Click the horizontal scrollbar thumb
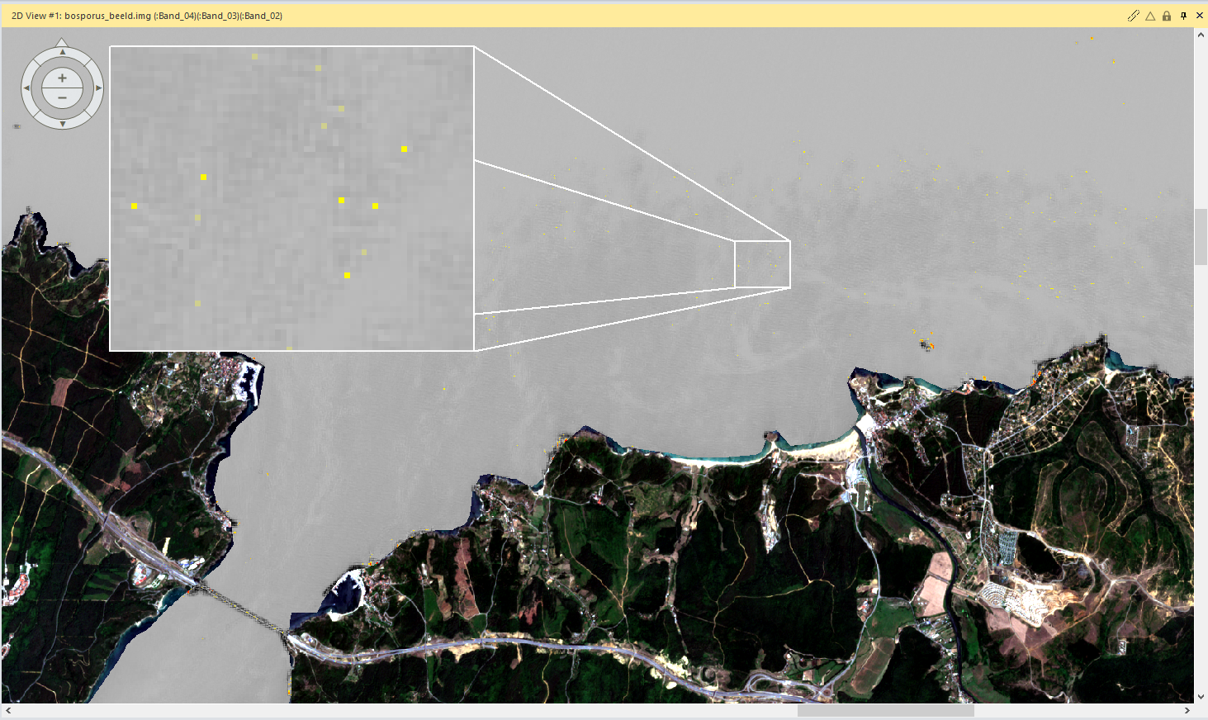 (884, 711)
